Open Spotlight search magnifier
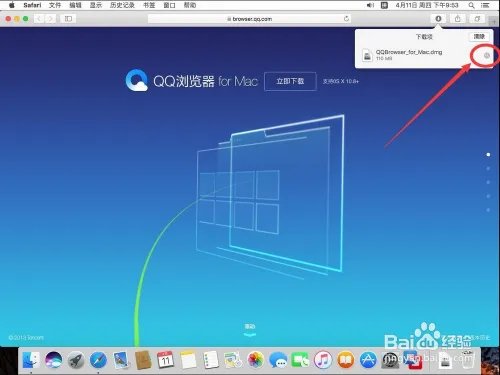The width and height of the screenshot is (500, 375). (x=471, y=5)
